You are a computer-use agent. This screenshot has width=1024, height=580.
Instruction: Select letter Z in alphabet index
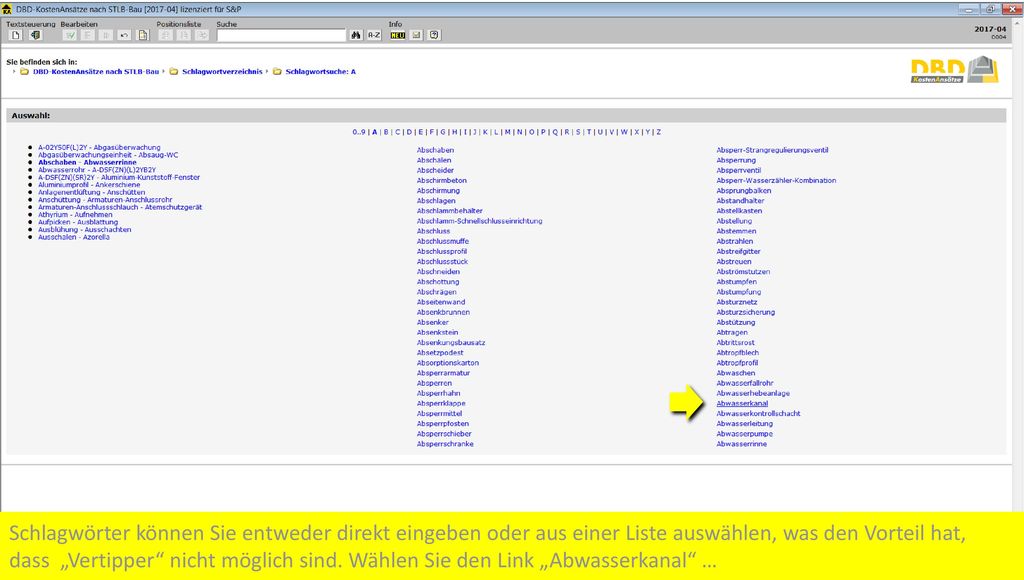[x=659, y=132]
